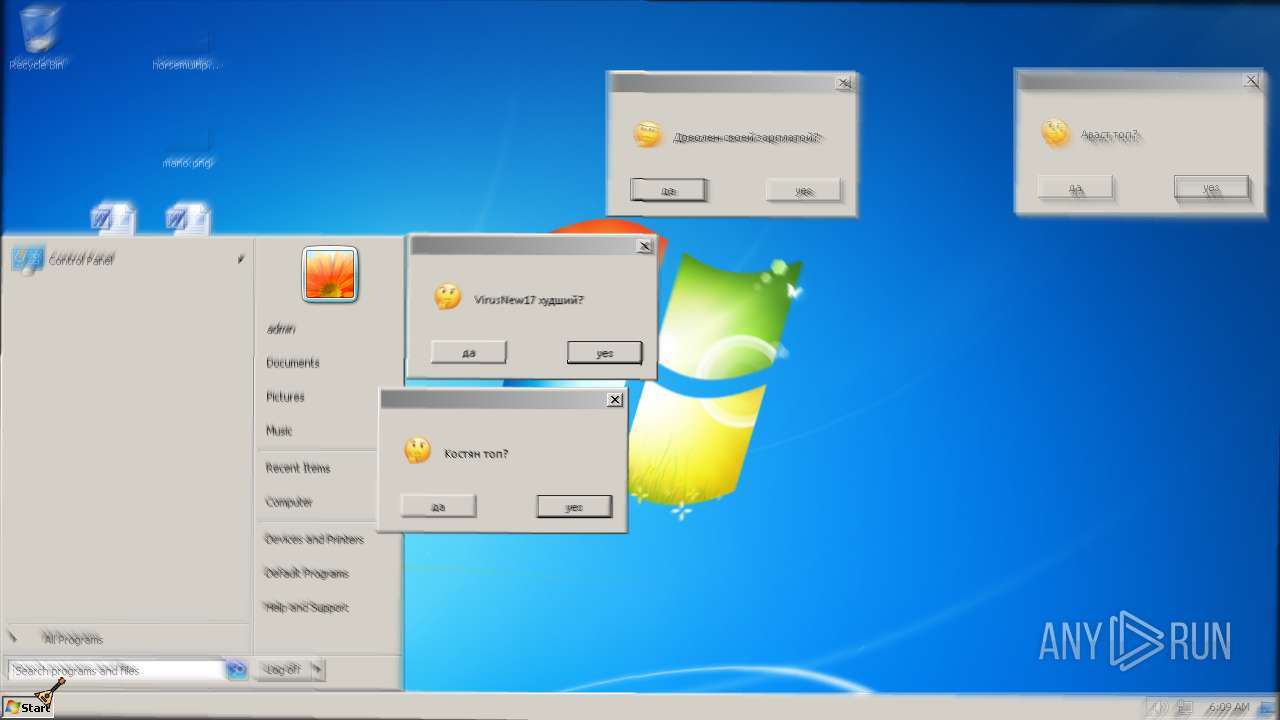Click the 6:09 AM clock
The height and width of the screenshot is (720, 1280).
1228,707
